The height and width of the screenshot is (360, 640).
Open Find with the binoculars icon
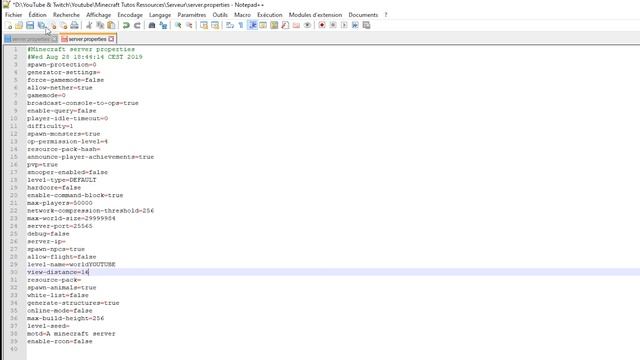coord(152,25)
